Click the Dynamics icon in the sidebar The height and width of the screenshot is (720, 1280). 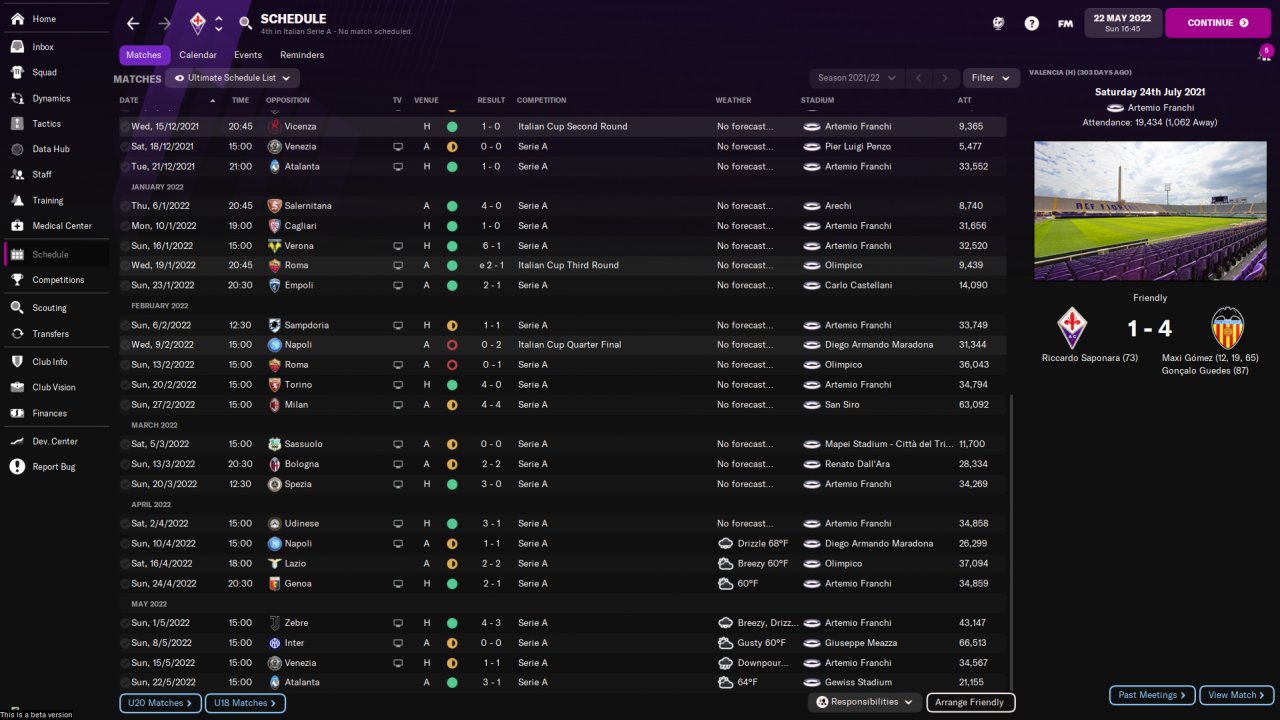[17, 98]
